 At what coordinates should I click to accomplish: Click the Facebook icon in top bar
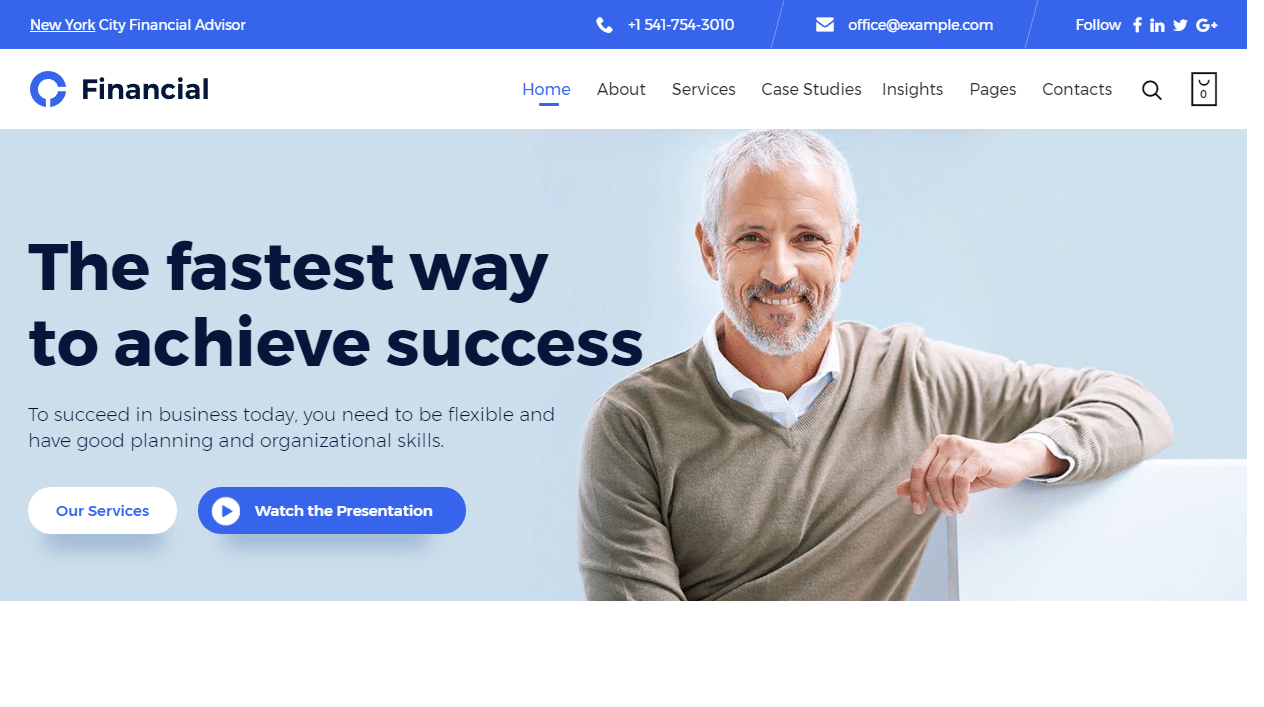point(1137,25)
